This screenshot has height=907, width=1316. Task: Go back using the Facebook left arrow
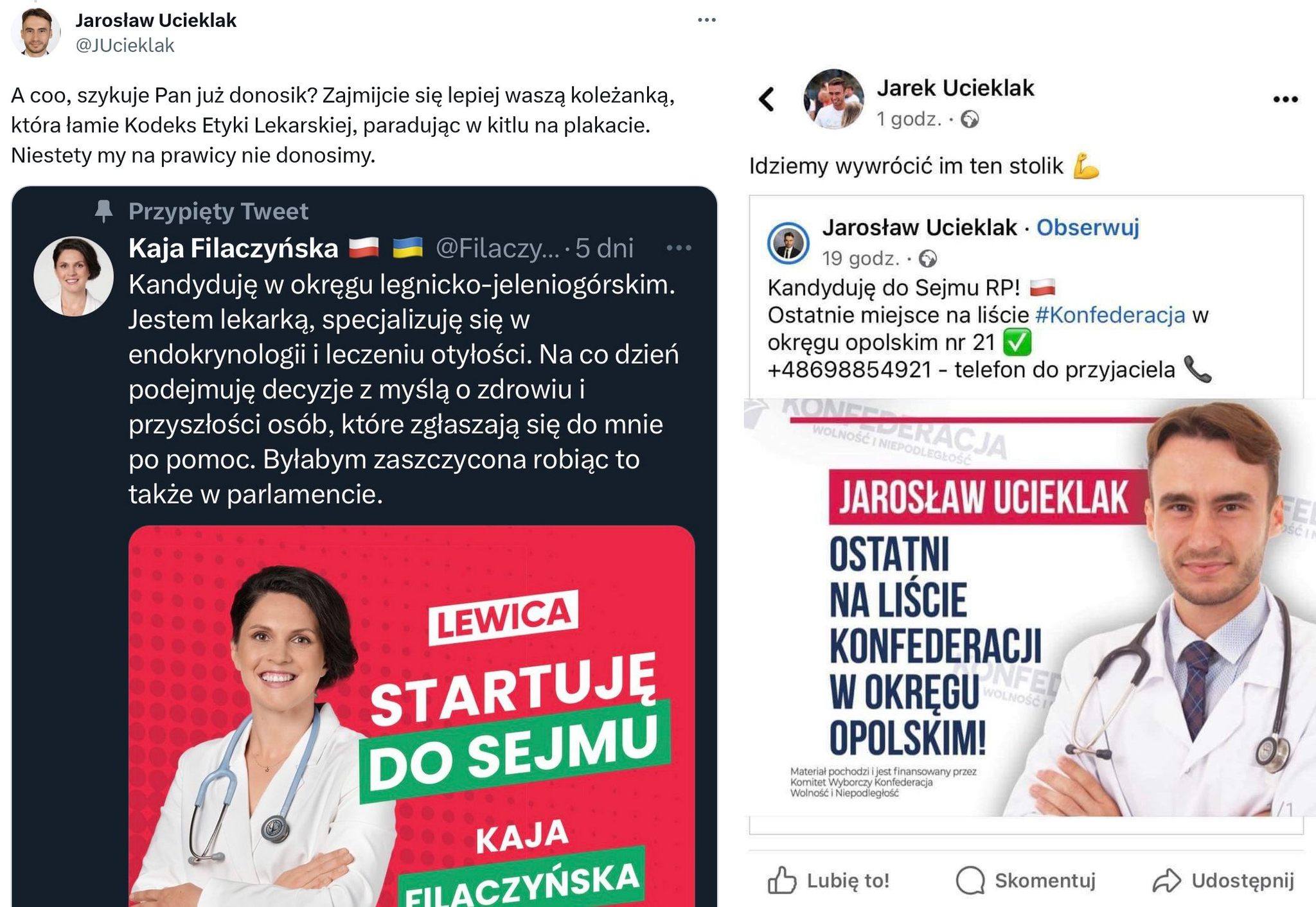(x=766, y=99)
